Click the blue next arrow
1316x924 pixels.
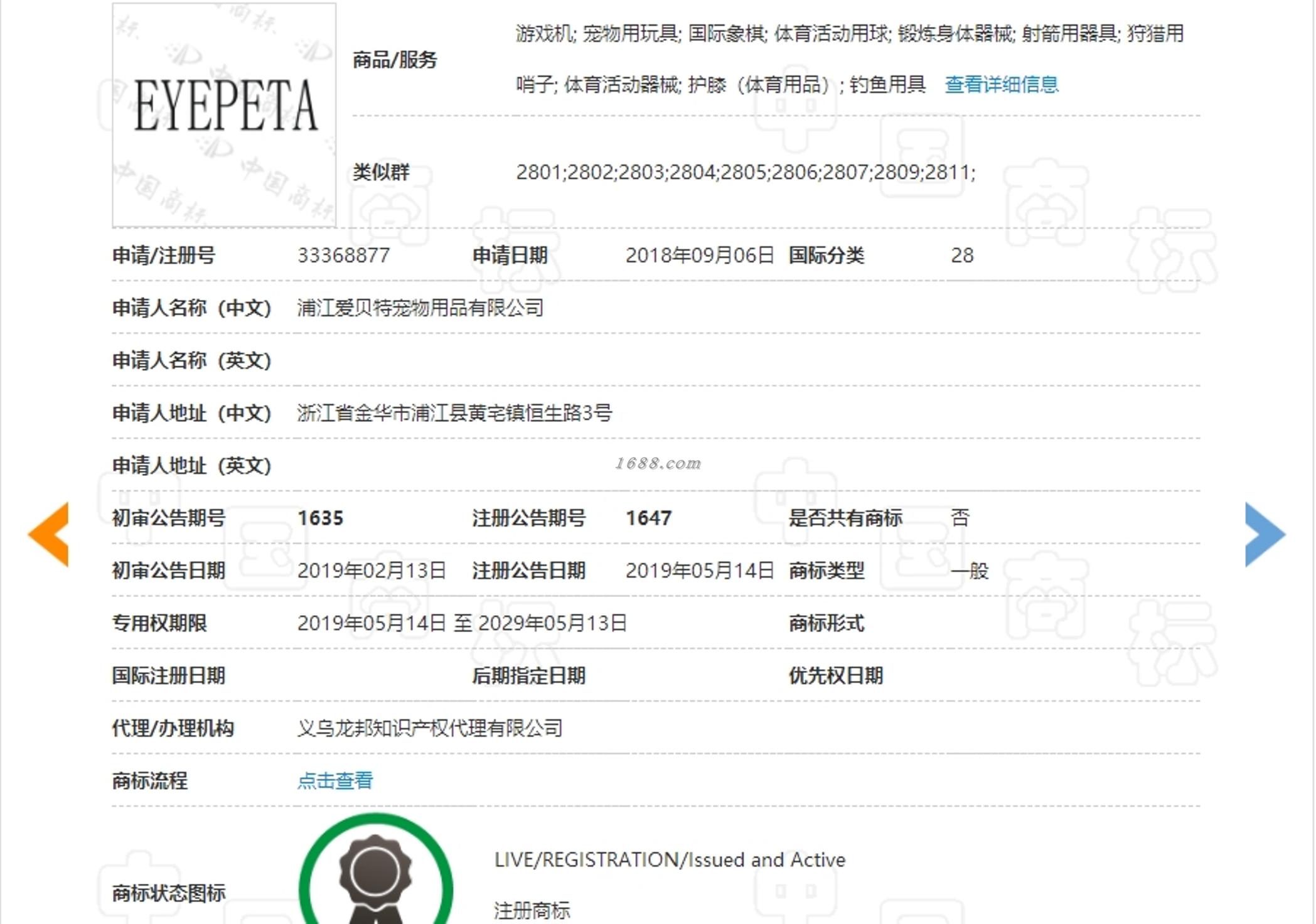click(x=1265, y=534)
